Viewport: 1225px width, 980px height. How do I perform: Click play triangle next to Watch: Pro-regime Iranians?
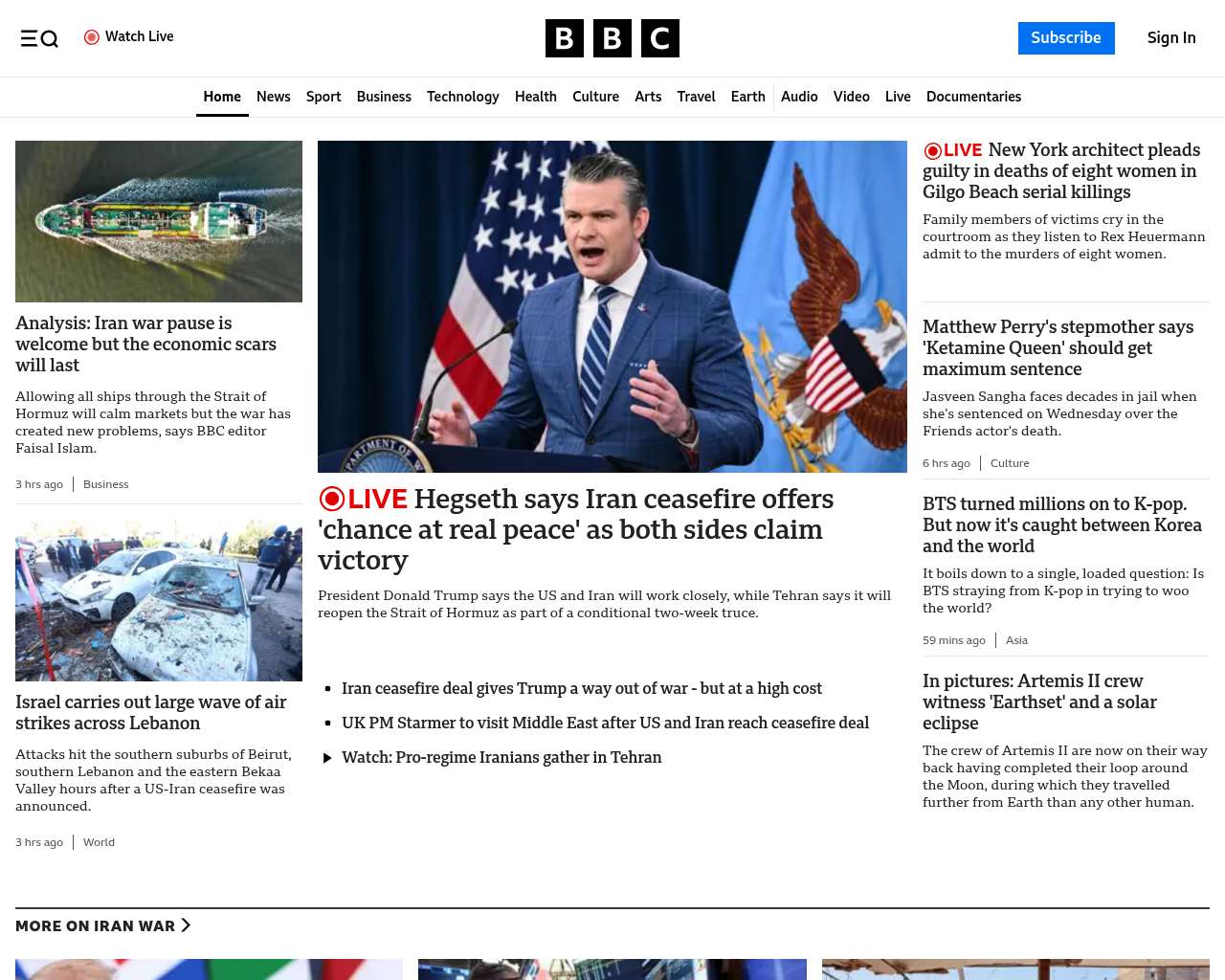tap(327, 758)
